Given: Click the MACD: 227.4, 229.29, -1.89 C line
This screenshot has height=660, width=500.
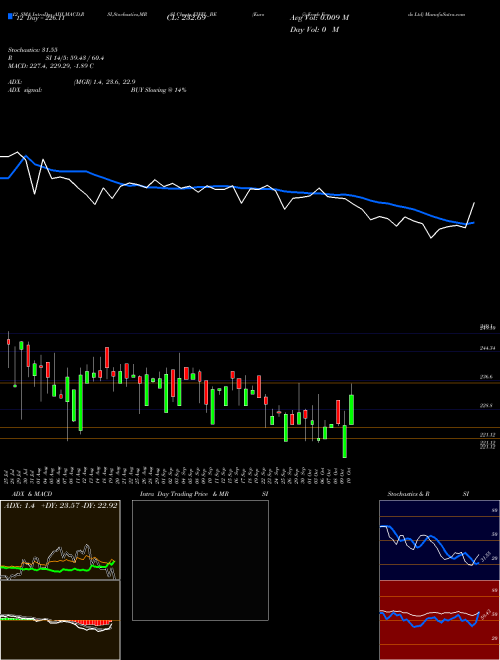Looking at the screenshot, I should 51,66.
